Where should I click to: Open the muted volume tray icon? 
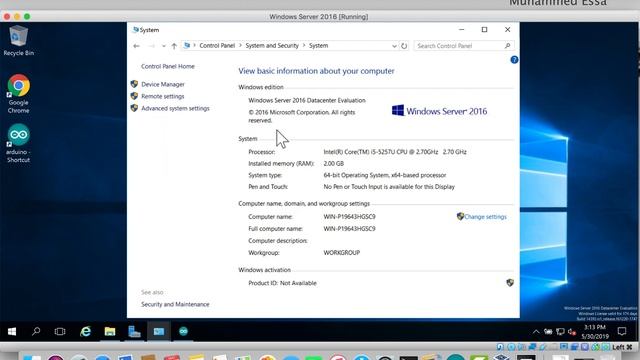571,332
